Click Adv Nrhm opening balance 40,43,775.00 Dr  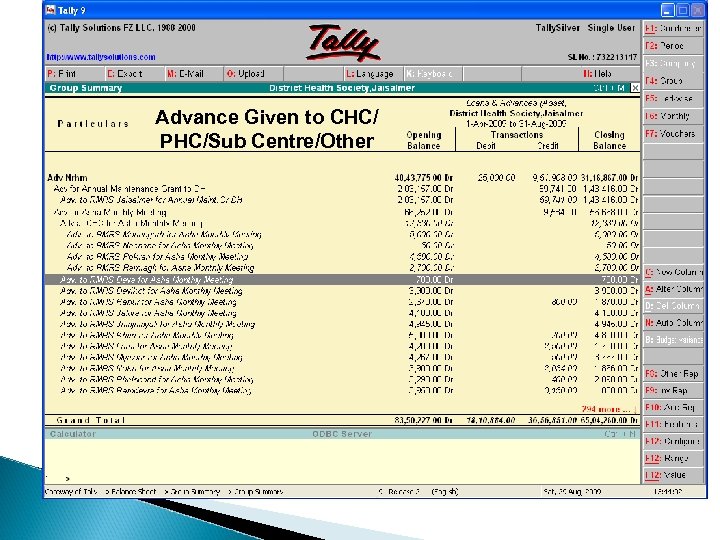424,178
